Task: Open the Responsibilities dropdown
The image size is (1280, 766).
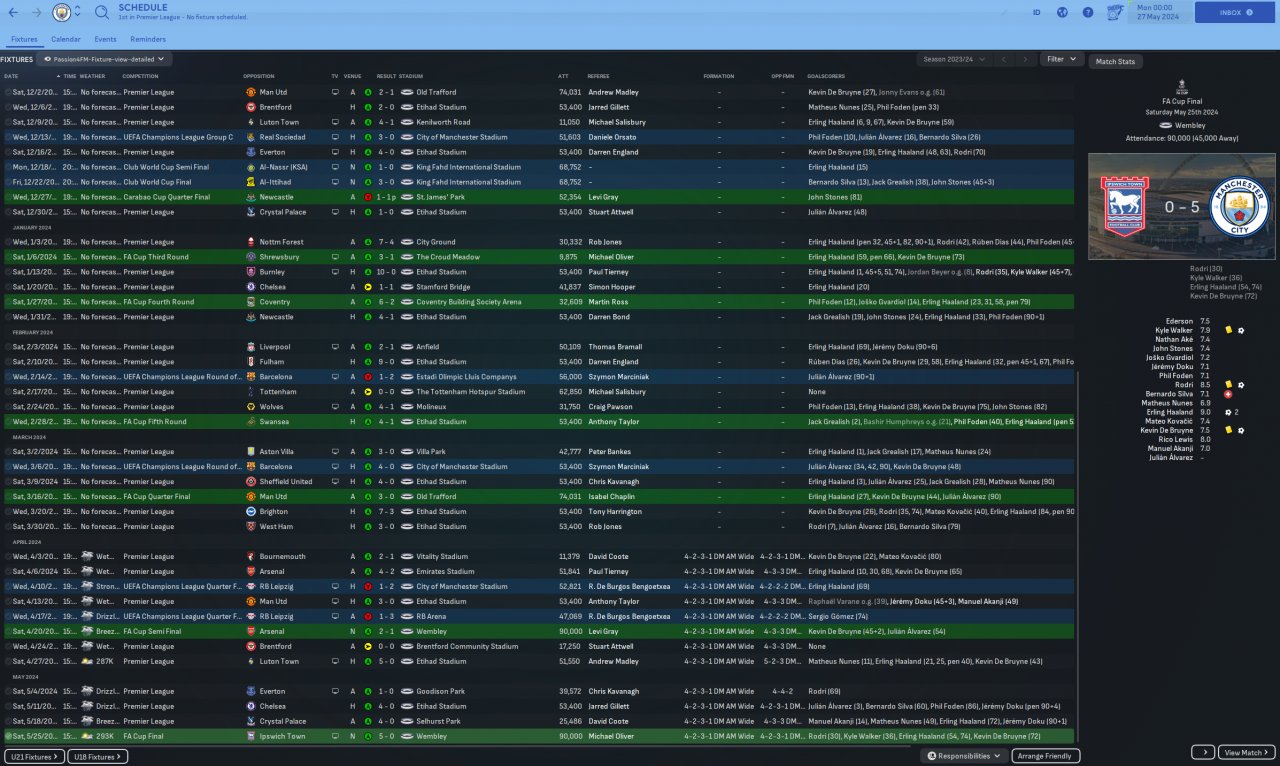Action: [965, 756]
